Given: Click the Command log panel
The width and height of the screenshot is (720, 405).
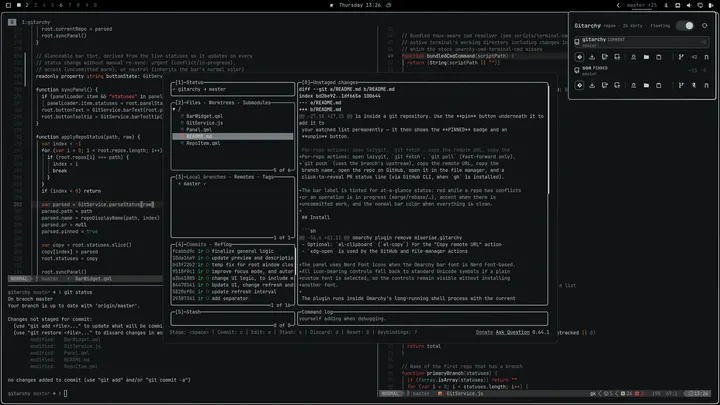Looking at the screenshot, I should (x=423, y=318).
